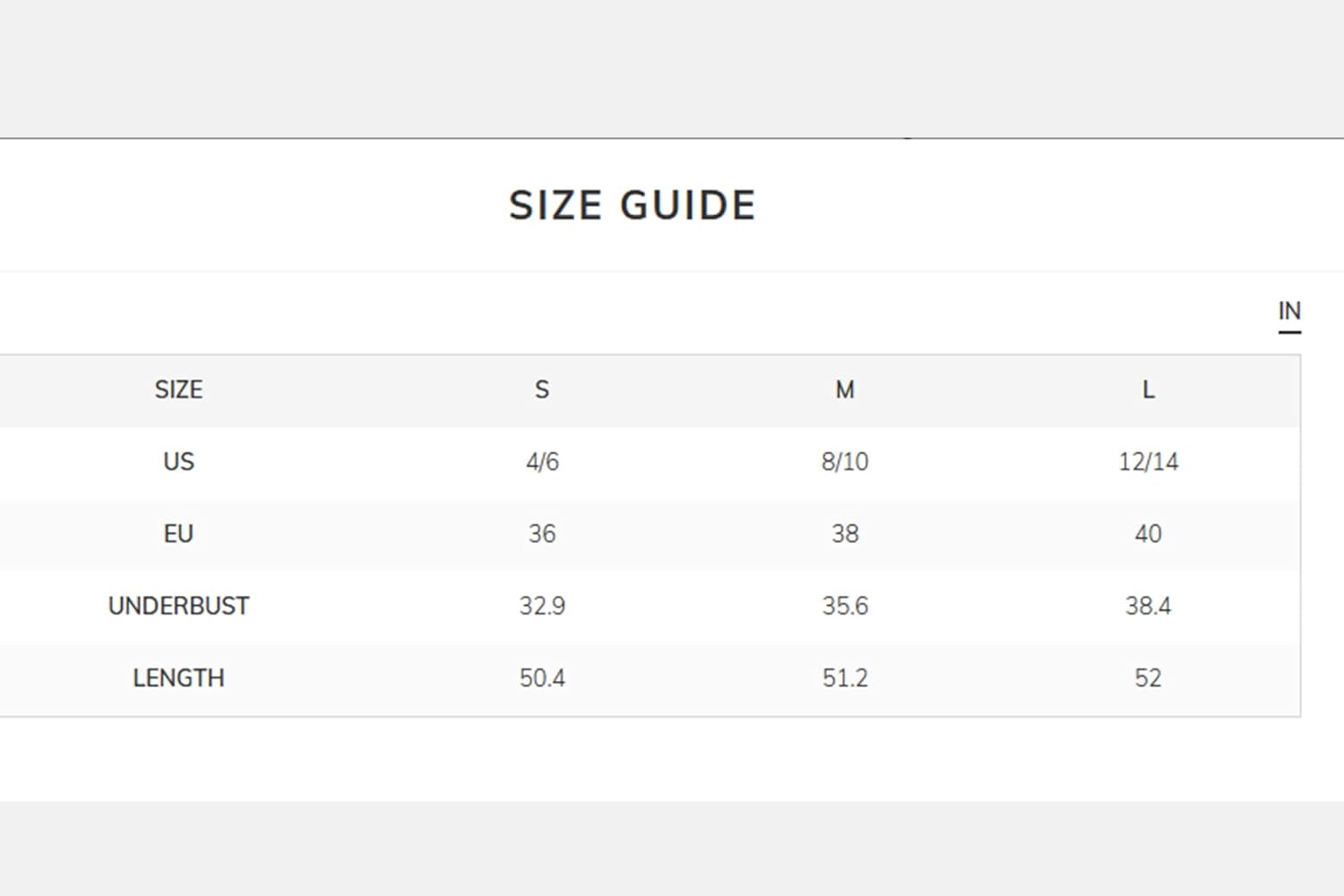
Task: Select the IN unit tab
Action: click(x=1289, y=312)
